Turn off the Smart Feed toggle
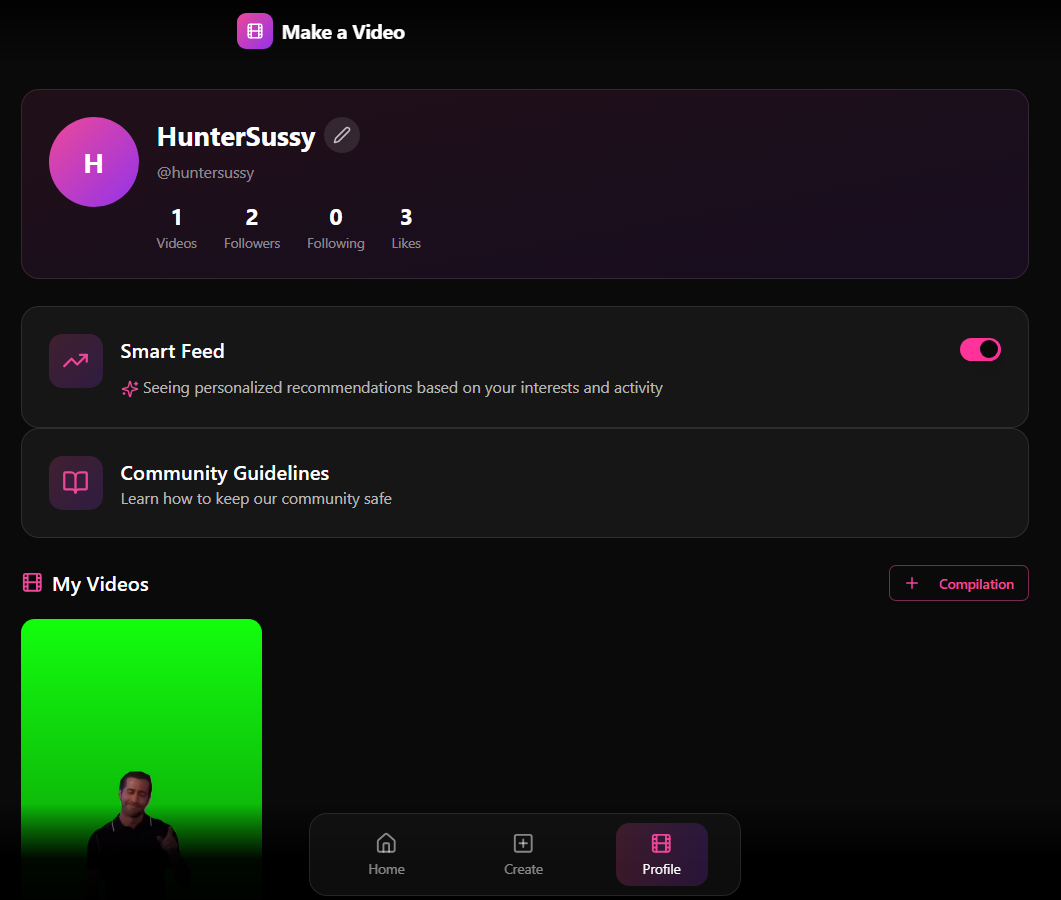1061x900 pixels. tap(980, 350)
